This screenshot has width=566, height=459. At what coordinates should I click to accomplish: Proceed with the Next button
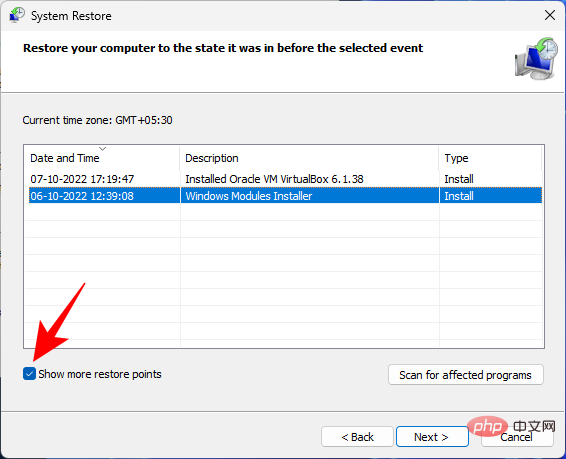coord(432,437)
